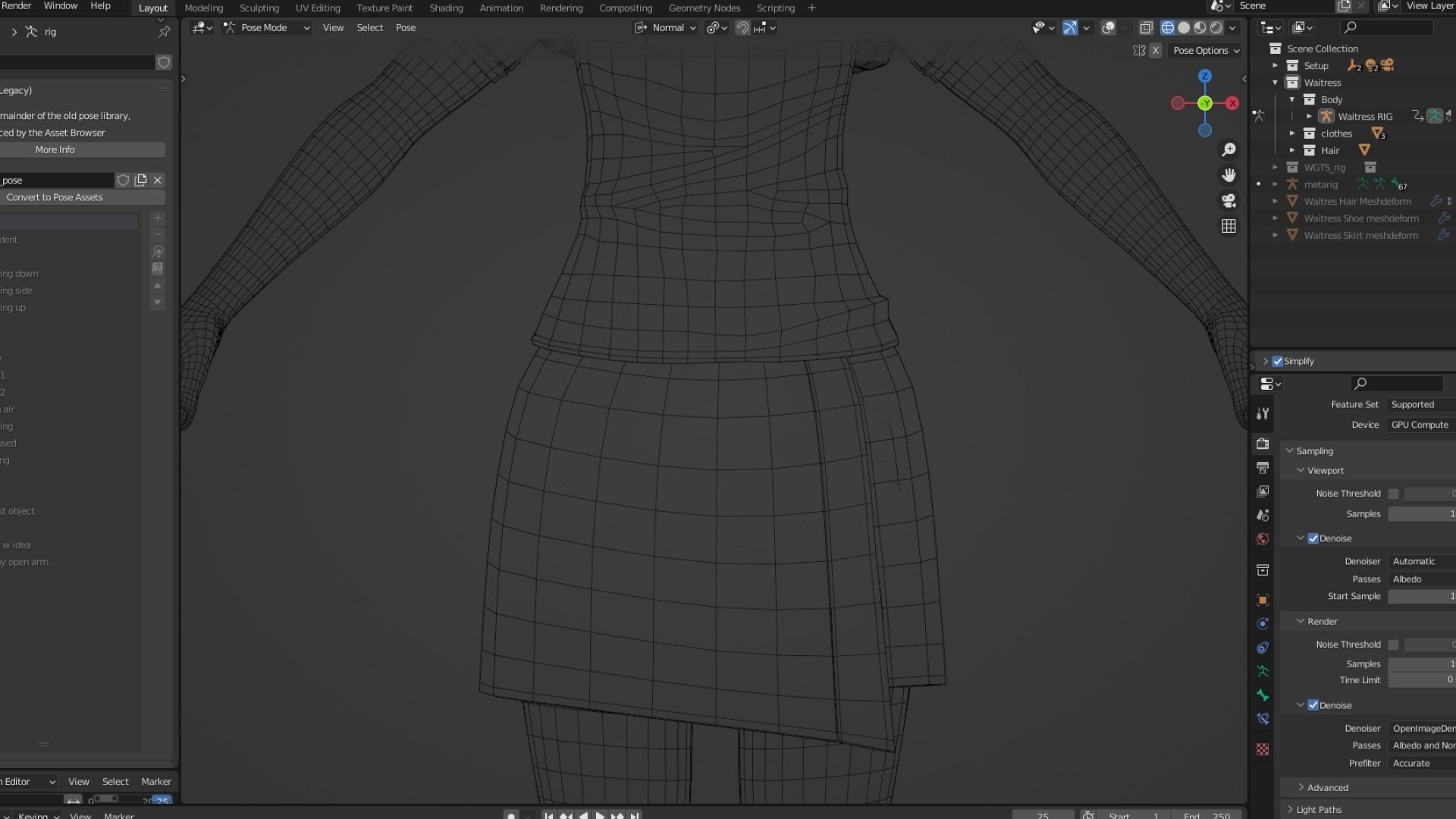Select material preview shading

(x=1200, y=28)
